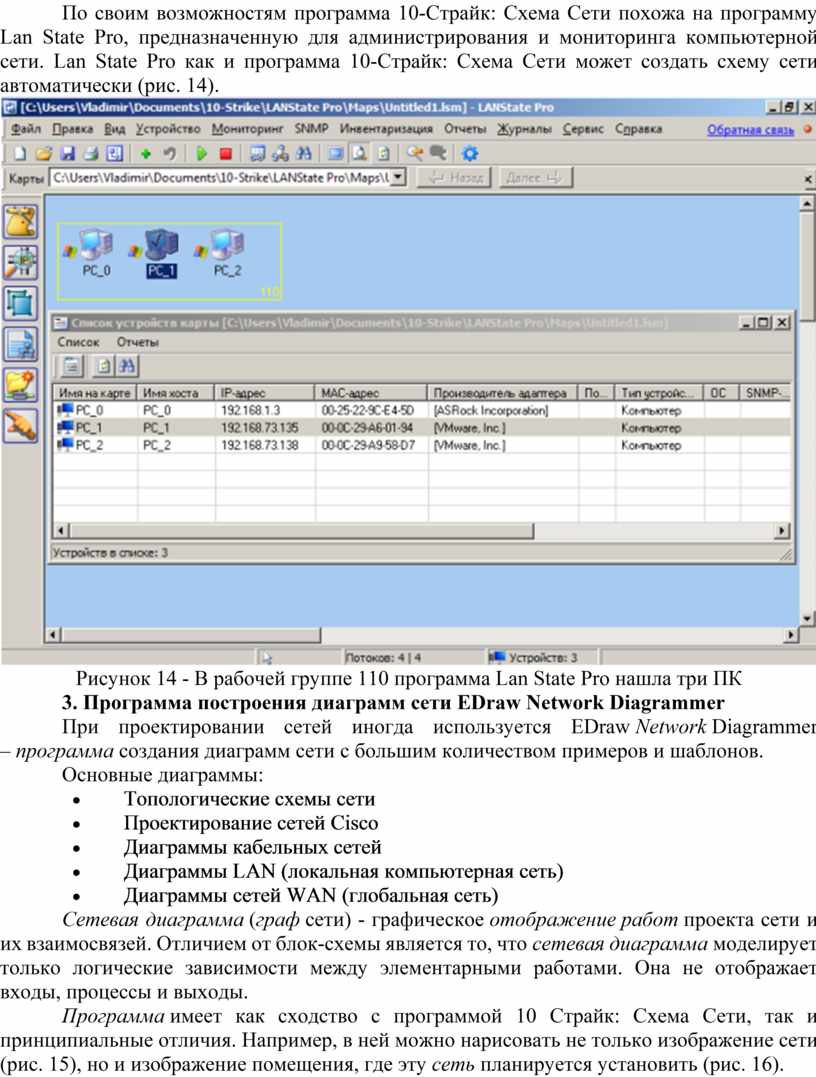
Task: Click the Undo arrow toolbar icon
Action: (169, 154)
